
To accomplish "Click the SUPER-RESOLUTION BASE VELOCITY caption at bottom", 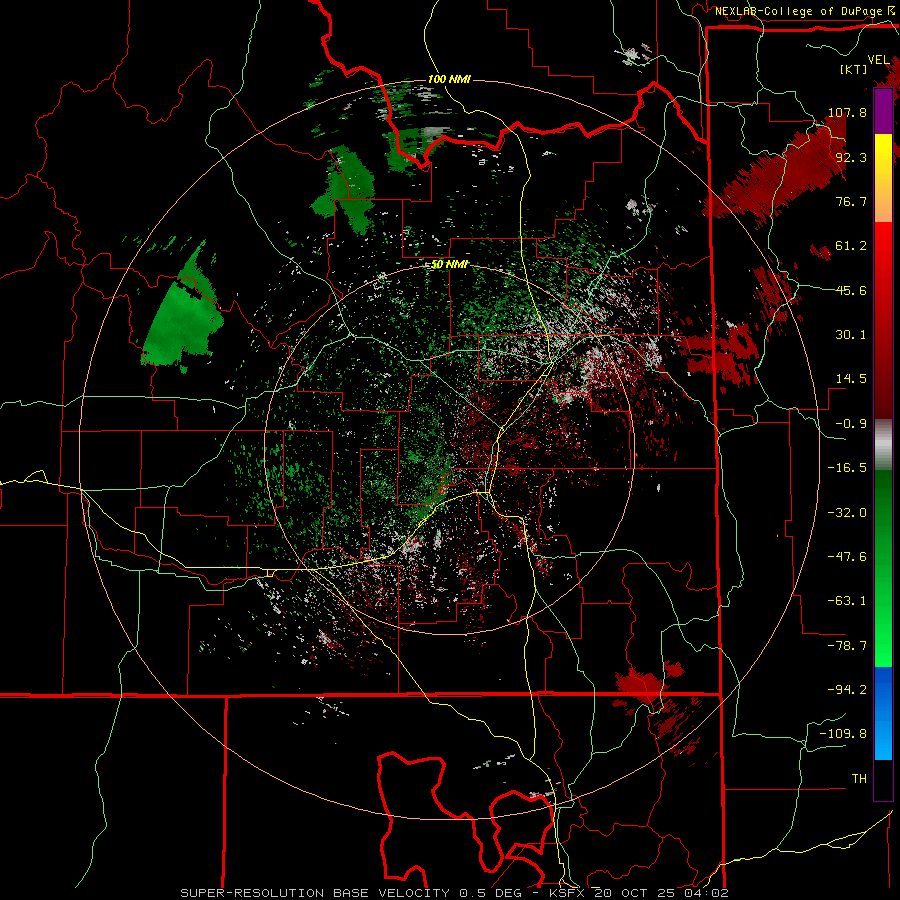I will (454, 893).
